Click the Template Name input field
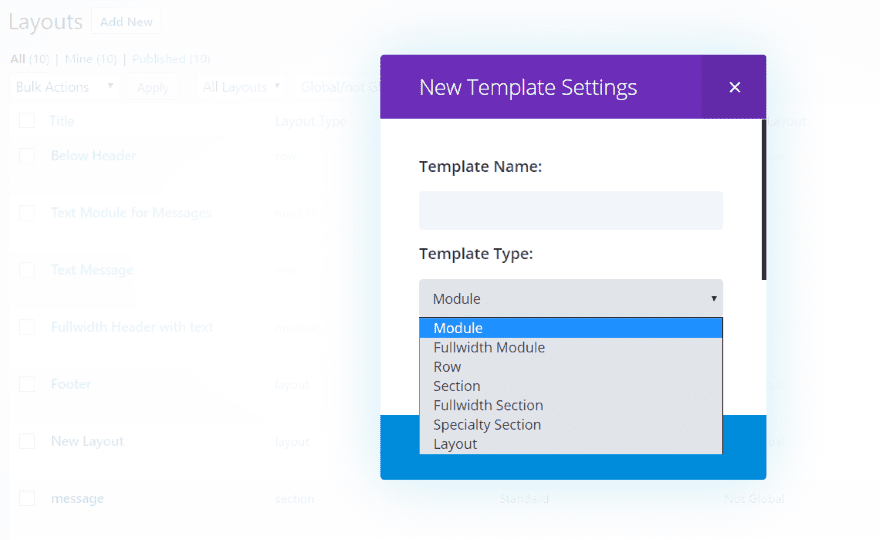880x540 pixels. tap(570, 211)
